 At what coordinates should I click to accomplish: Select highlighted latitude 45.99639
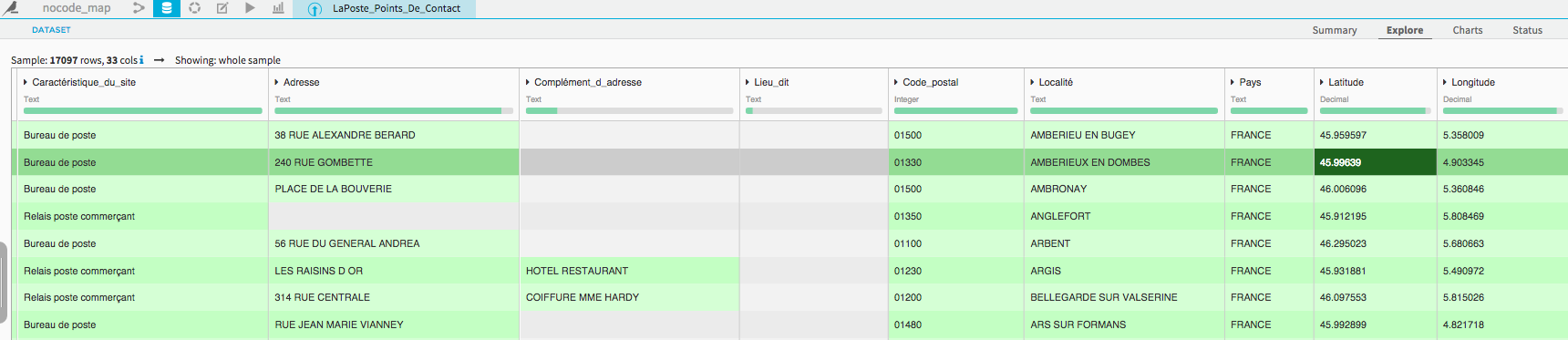point(1376,162)
